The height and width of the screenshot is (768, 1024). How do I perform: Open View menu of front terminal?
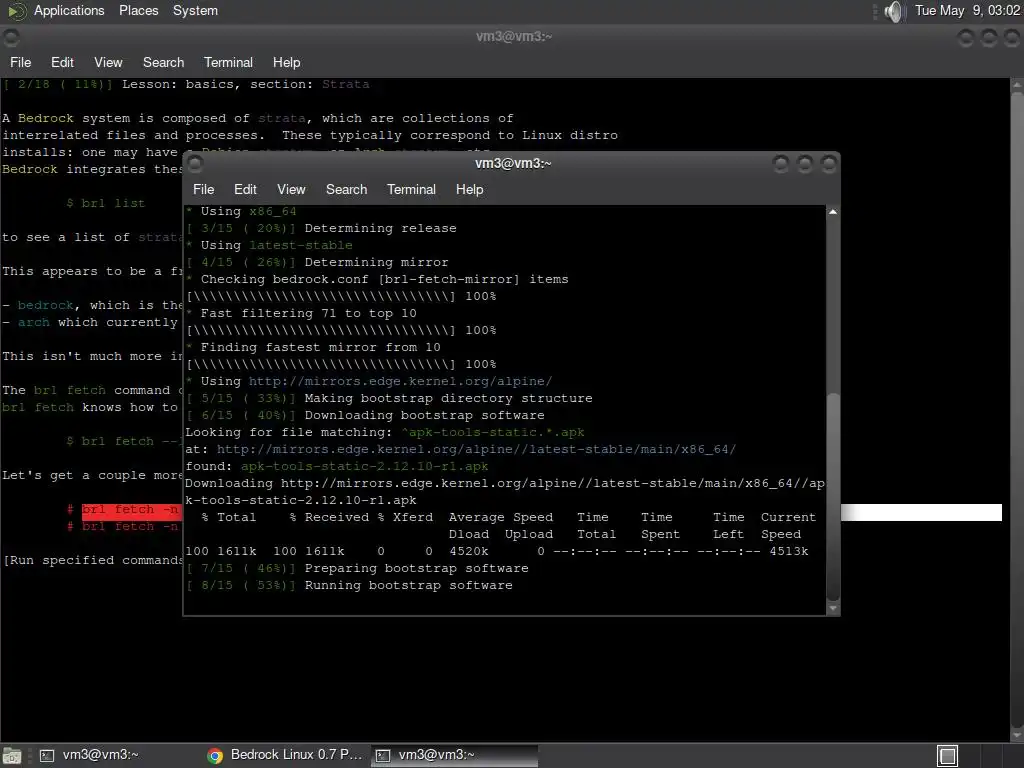tap(291, 189)
